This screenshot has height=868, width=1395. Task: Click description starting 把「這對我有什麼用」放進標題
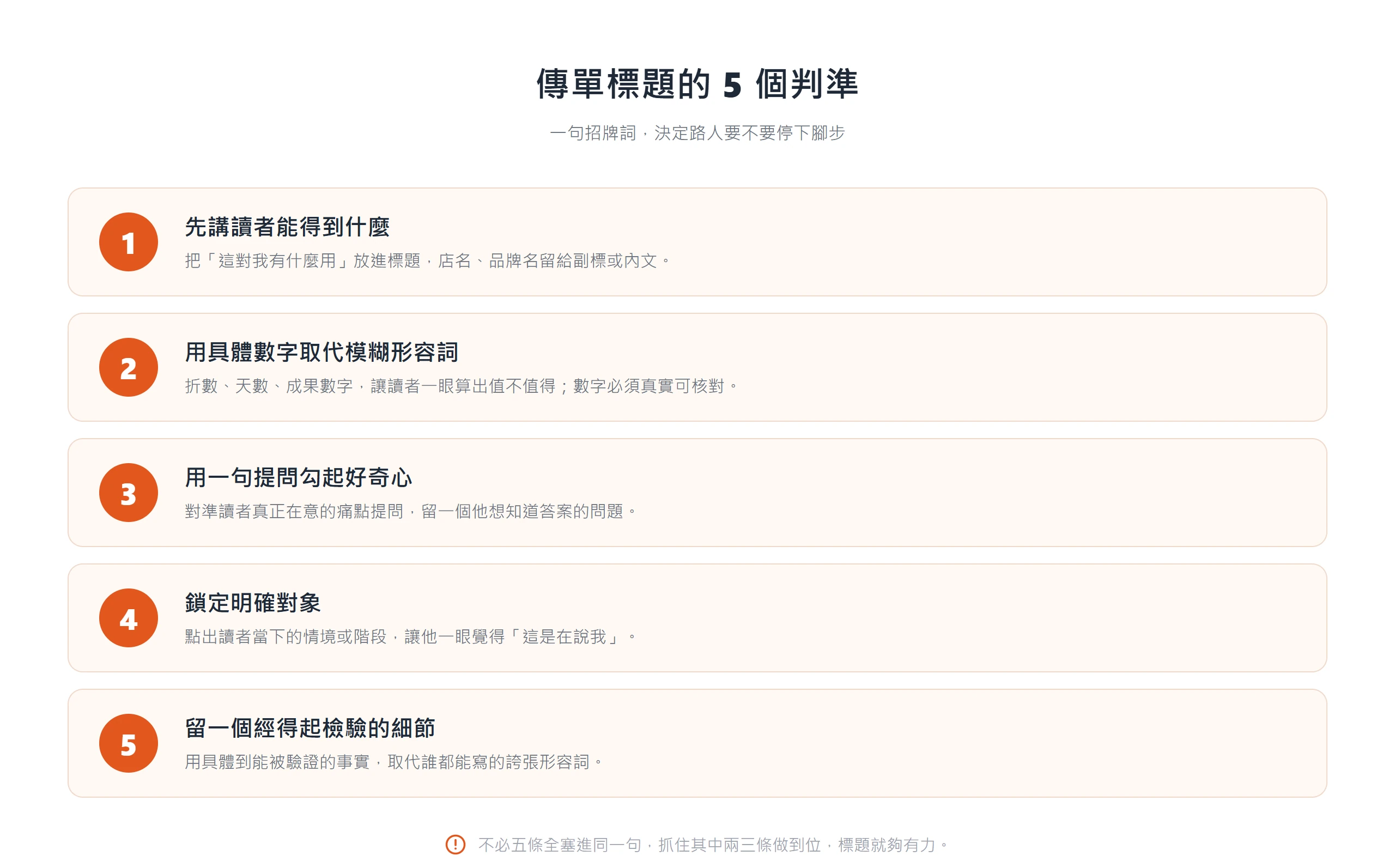click(x=428, y=260)
